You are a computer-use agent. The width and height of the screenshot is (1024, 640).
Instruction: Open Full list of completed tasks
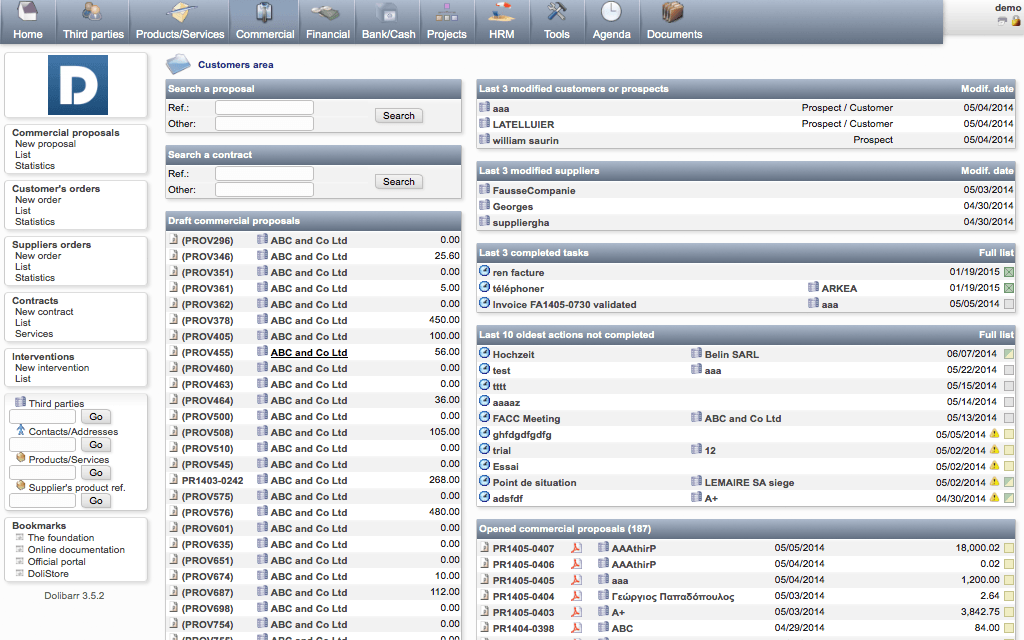pos(996,253)
